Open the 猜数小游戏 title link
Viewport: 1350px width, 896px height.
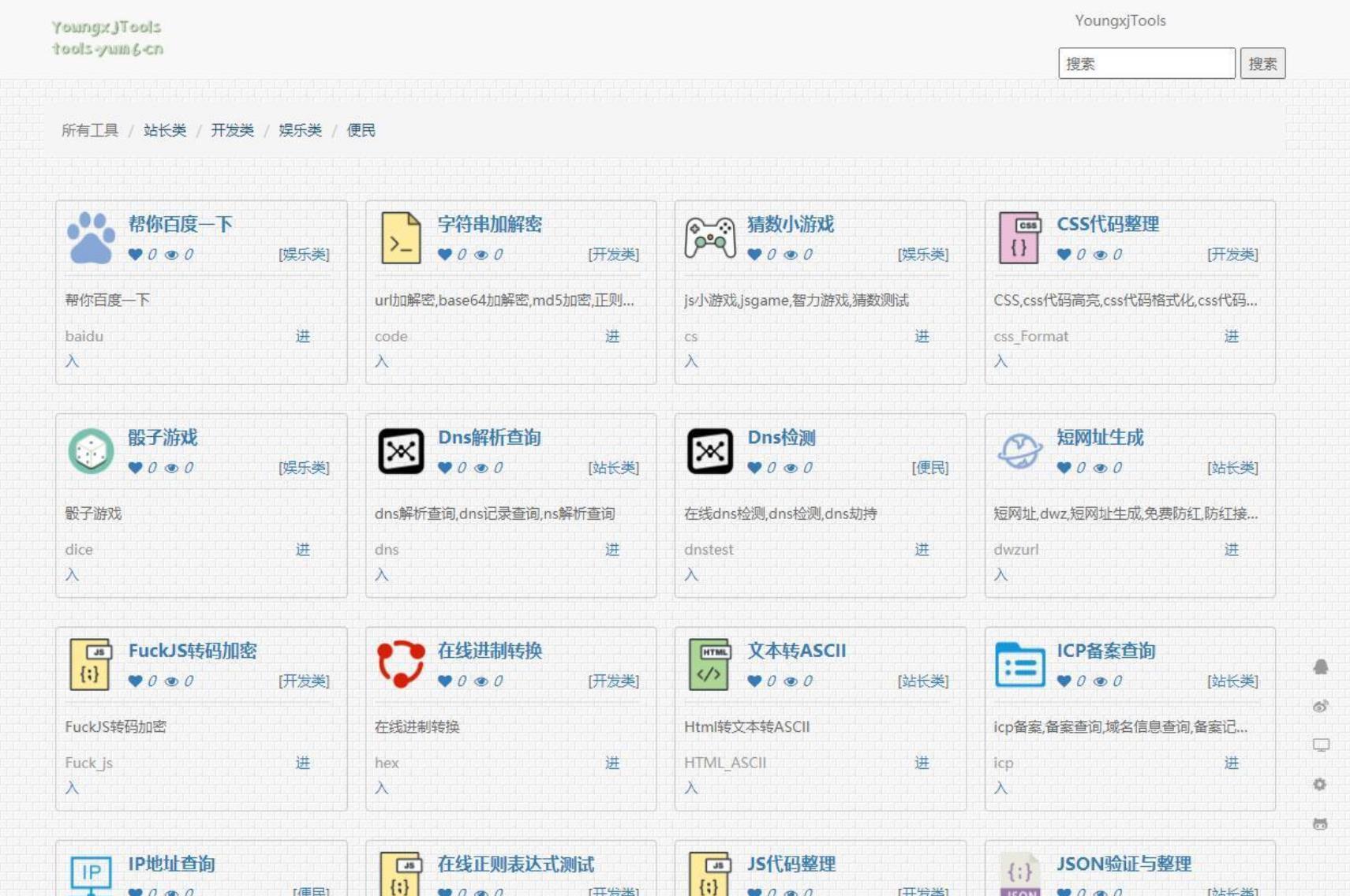[x=791, y=224]
